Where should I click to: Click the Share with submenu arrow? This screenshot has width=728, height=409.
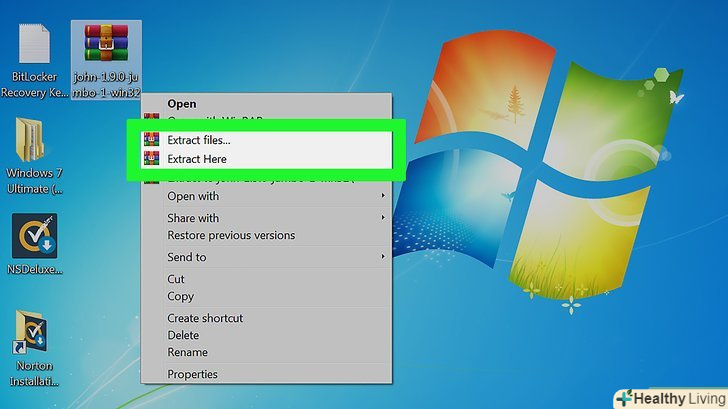coord(383,218)
